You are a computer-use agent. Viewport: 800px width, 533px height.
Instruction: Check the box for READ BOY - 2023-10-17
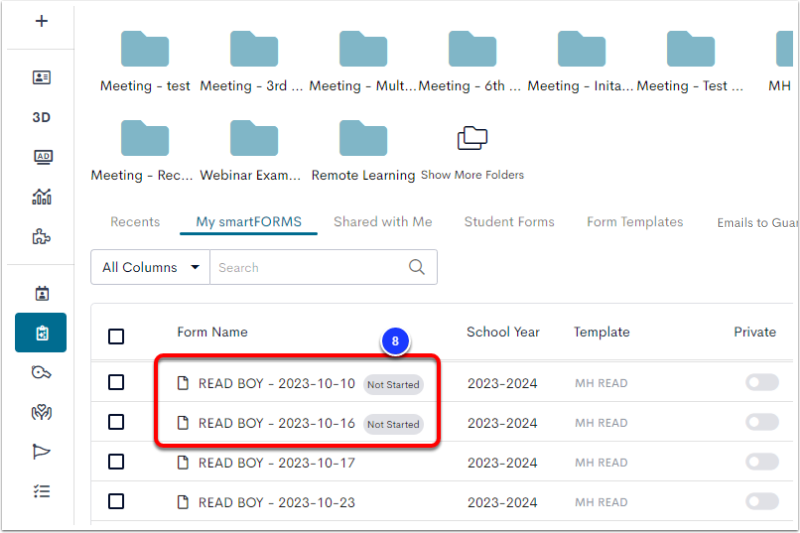click(116, 462)
